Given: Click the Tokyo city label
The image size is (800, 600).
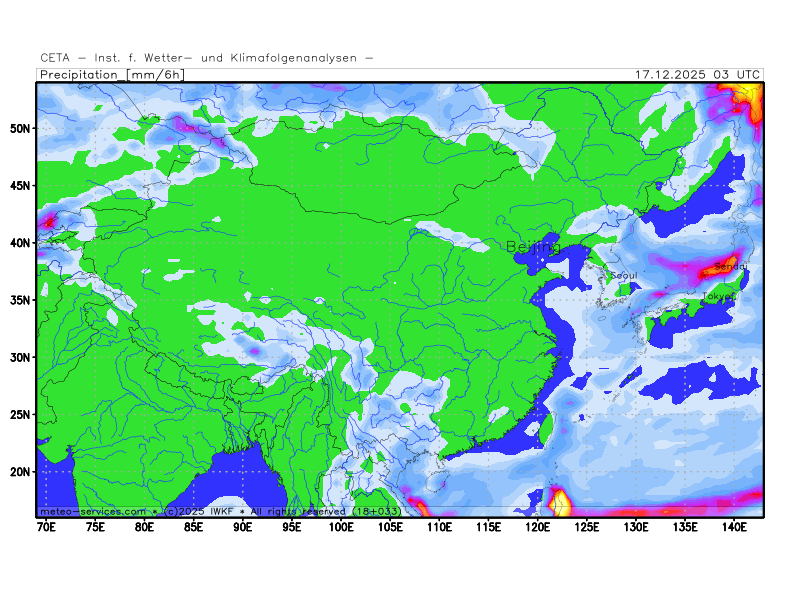Looking at the screenshot, I should click(718, 297).
